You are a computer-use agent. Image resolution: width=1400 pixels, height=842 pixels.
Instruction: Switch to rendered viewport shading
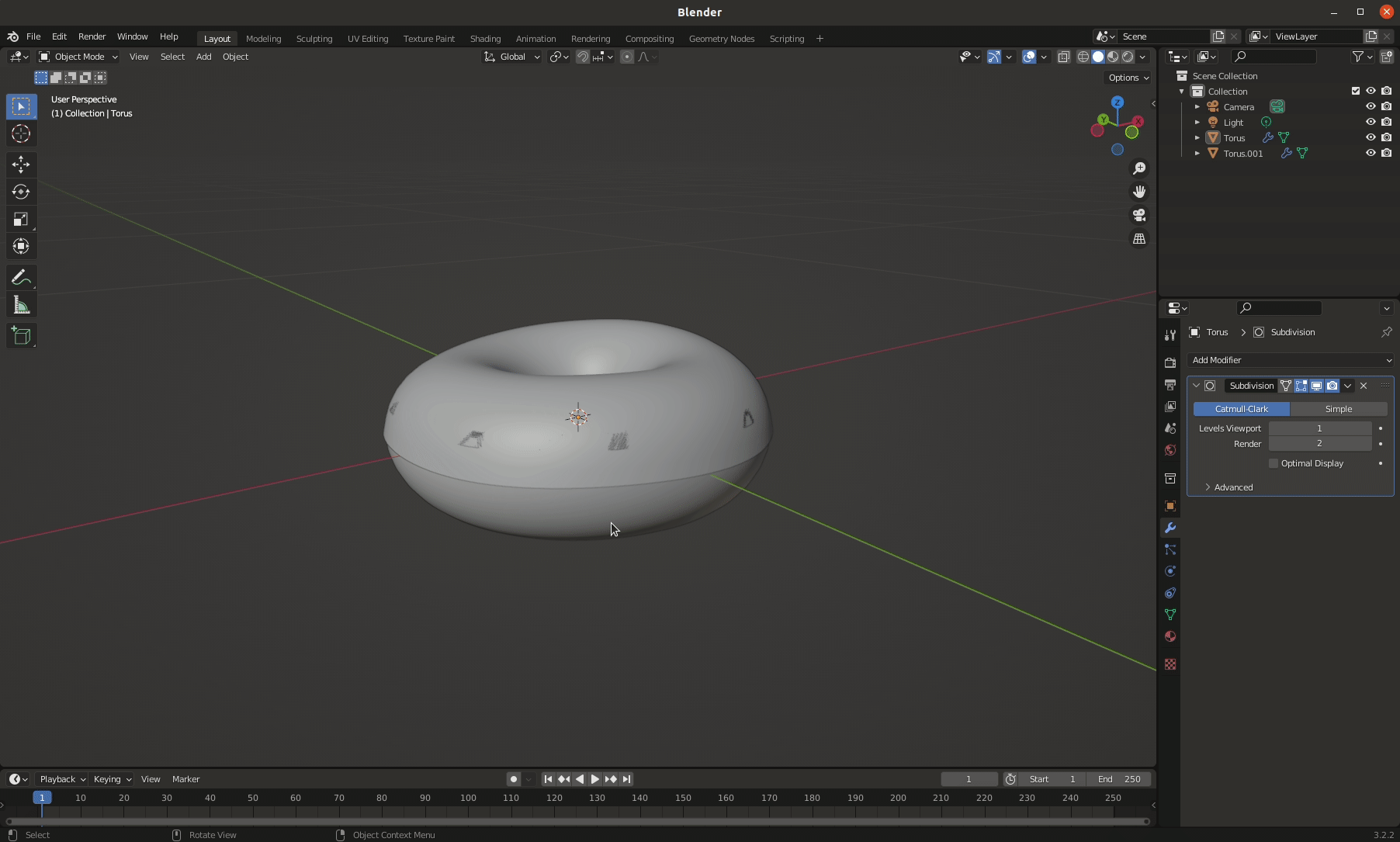(1128, 57)
